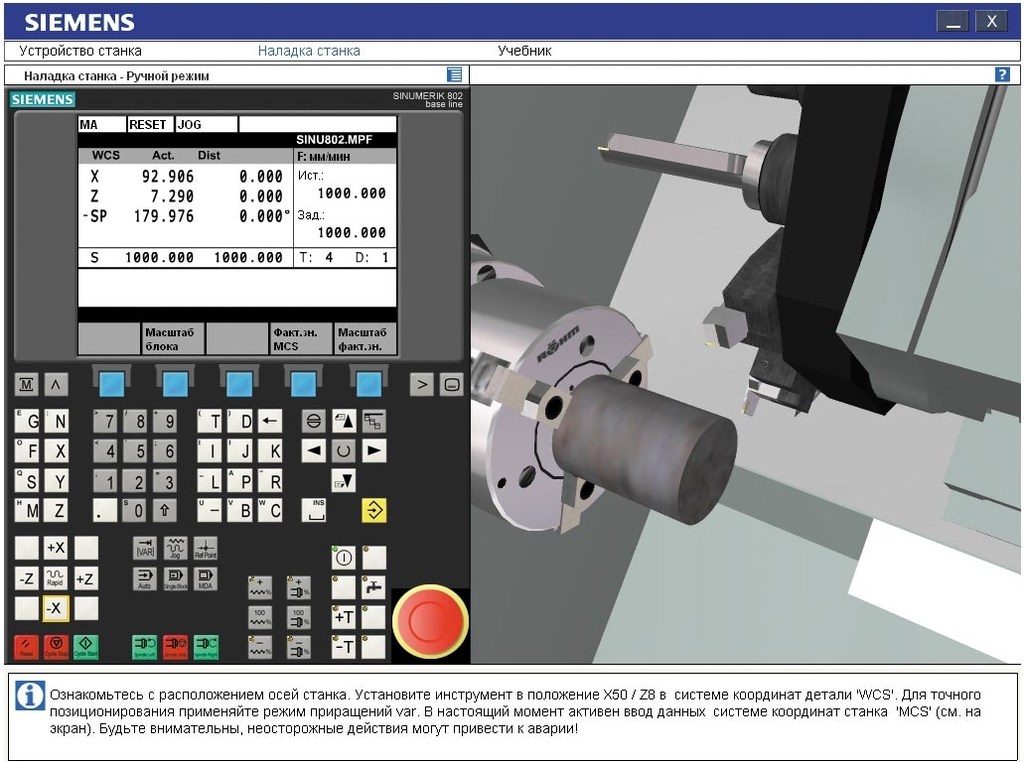The width and height of the screenshot is (1024, 762).
Task: Start spindle rotation with Spindle Left key
Action: tap(145, 646)
